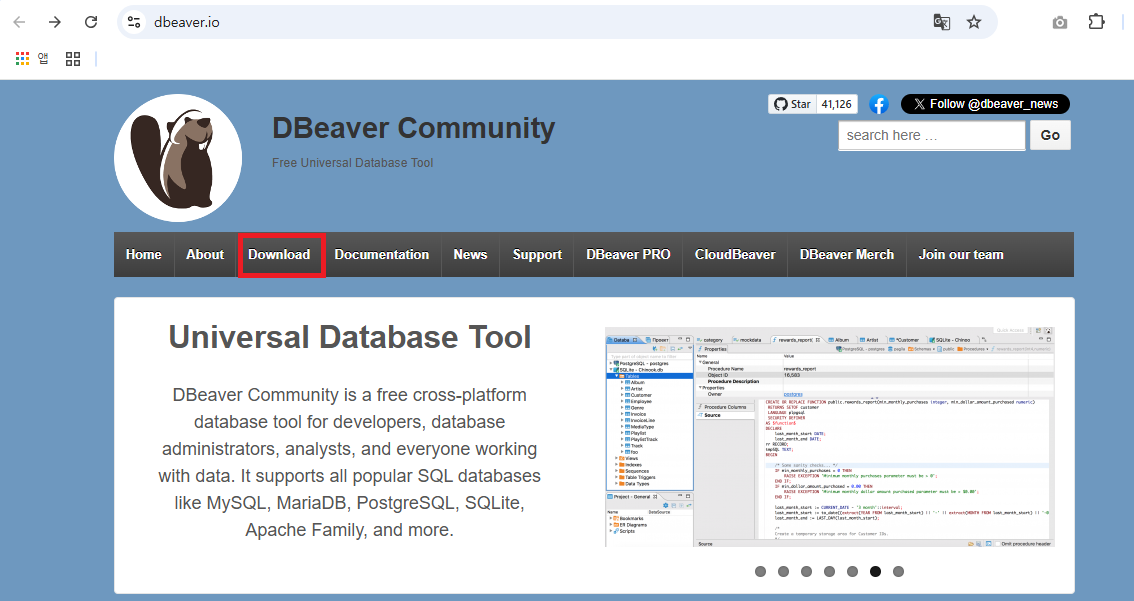Open the translate page icon
Image resolution: width=1134 pixels, height=601 pixels.
coord(941,22)
